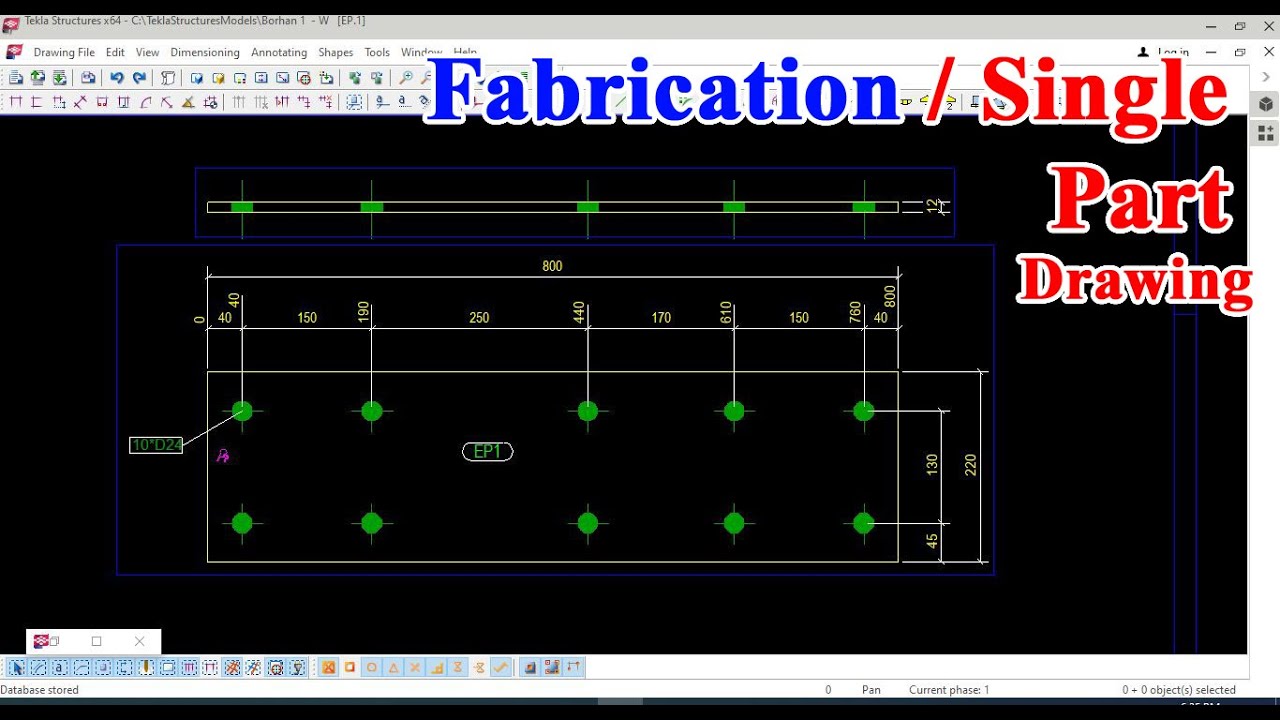Click the free dimension tool with X
The image size is (1280, 720).
tap(80, 102)
